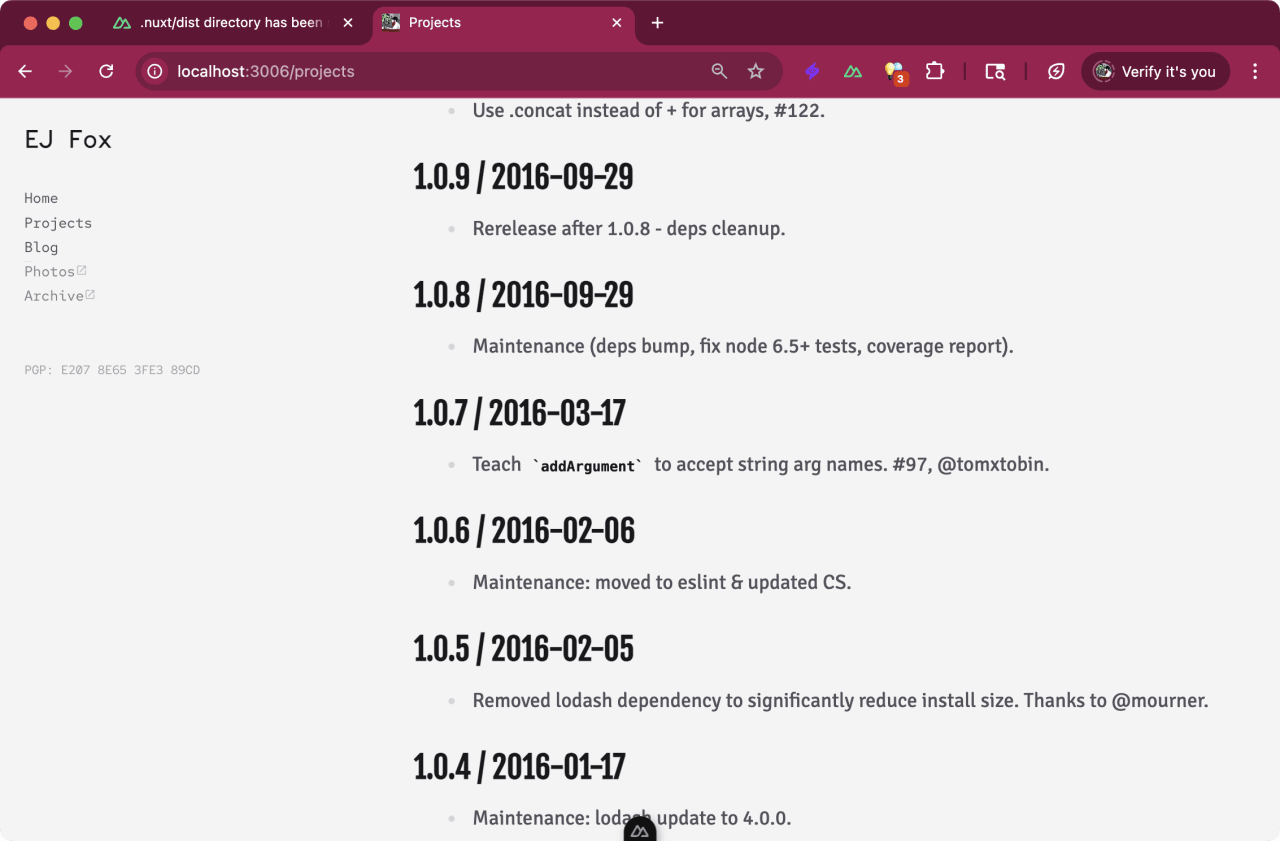Reload the page with the refresh control
Screen dimensions: 1280x841
[106, 71]
